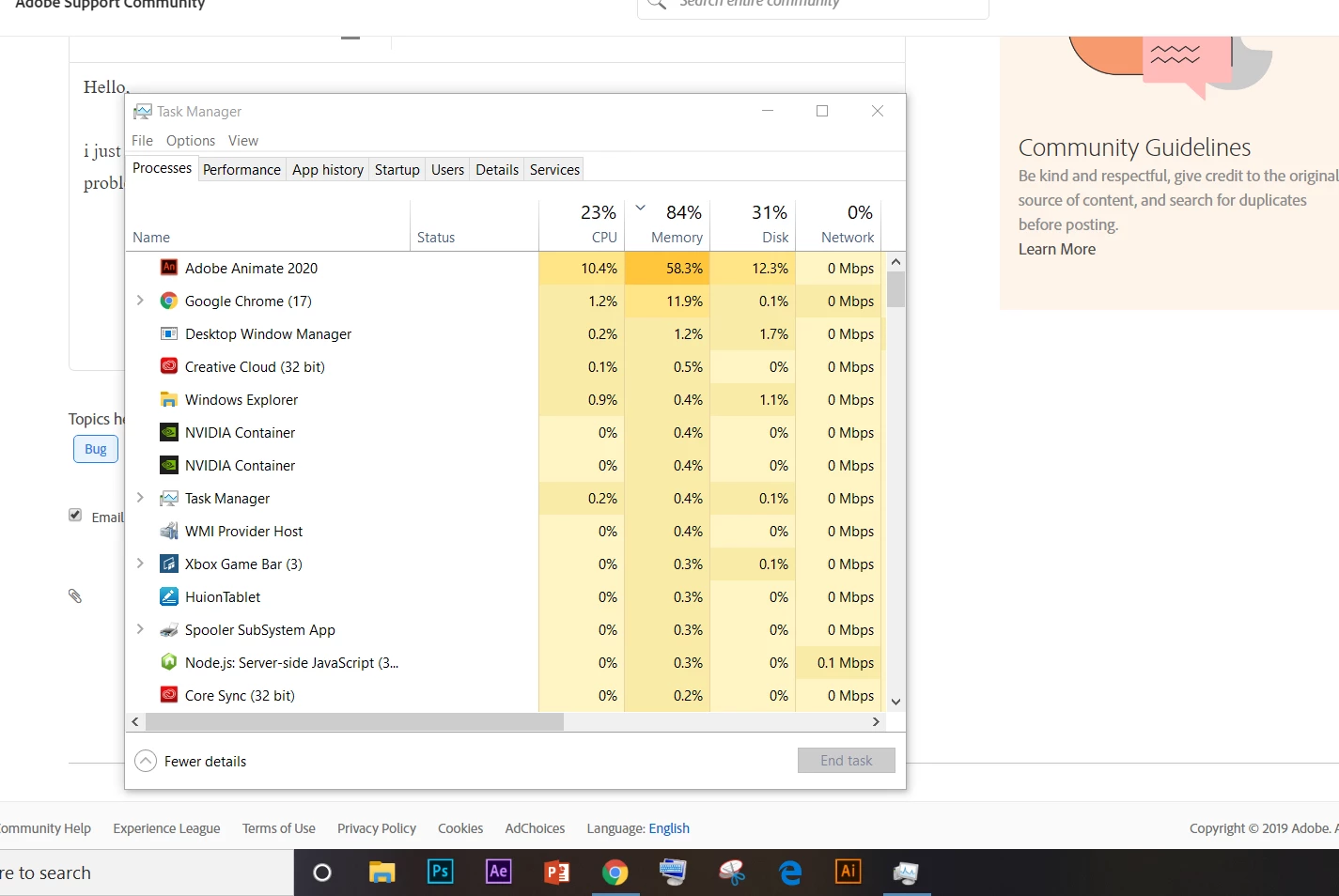Select the HuionTablet process icon

[169, 596]
